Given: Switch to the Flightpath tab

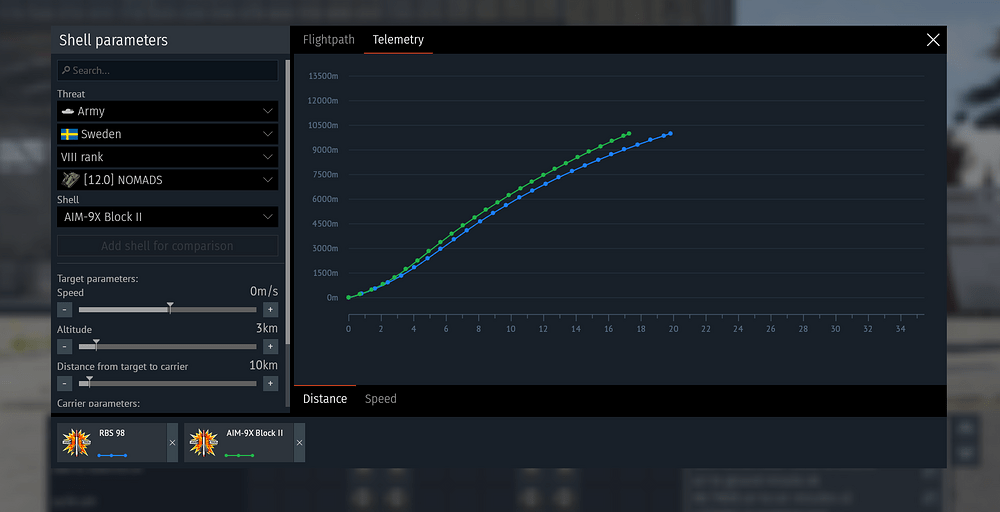Looking at the screenshot, I should click(328, 40).
